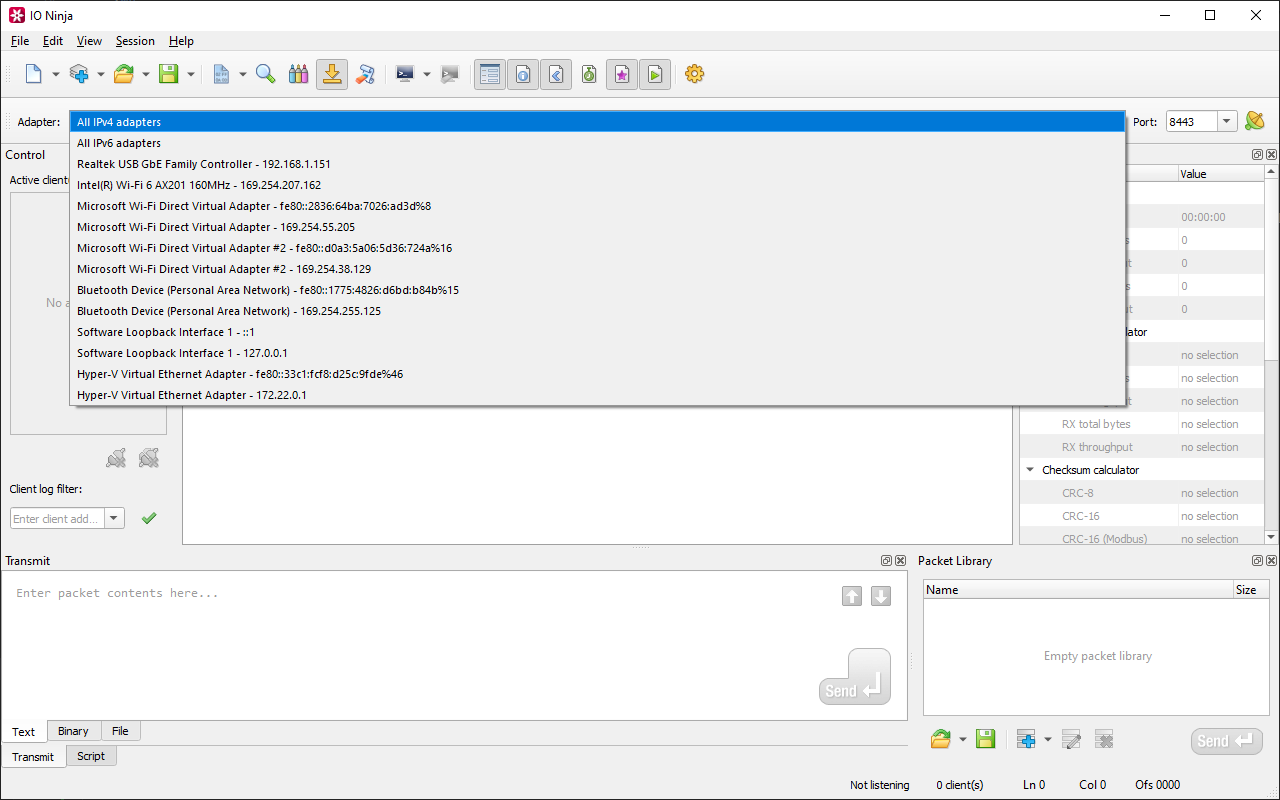Screen dimensions: 1280x800
Task: Toggle the purple star pane button
Action: 622,74
